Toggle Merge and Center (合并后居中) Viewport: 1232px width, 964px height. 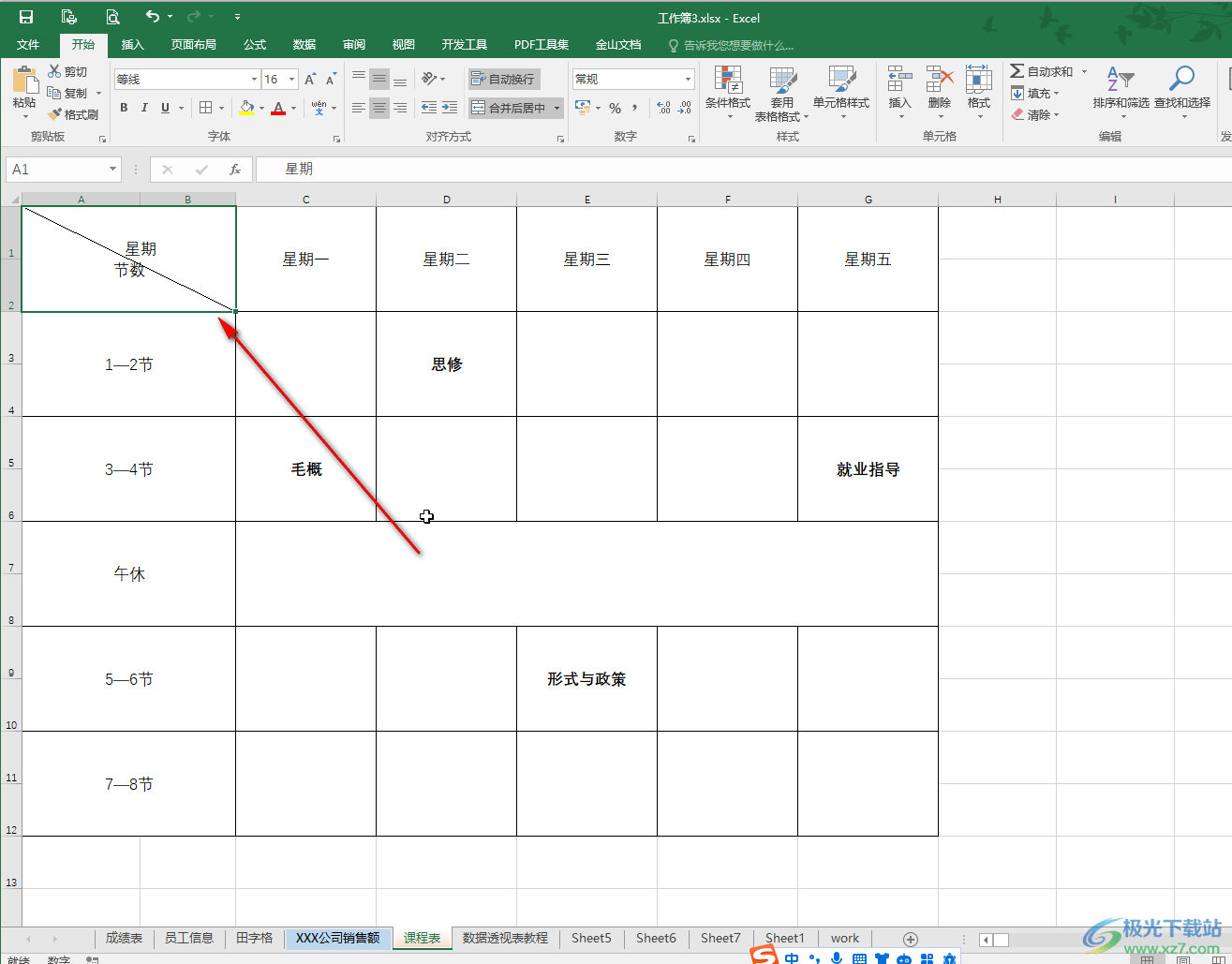coord(509,108)
